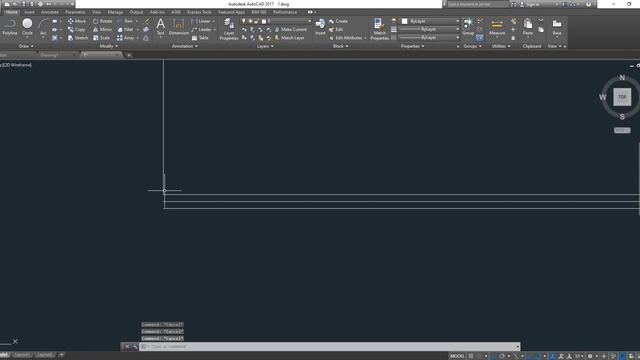640x360 pixels.
Task: Expand the Annotation panel
Action: pos(184,46)
